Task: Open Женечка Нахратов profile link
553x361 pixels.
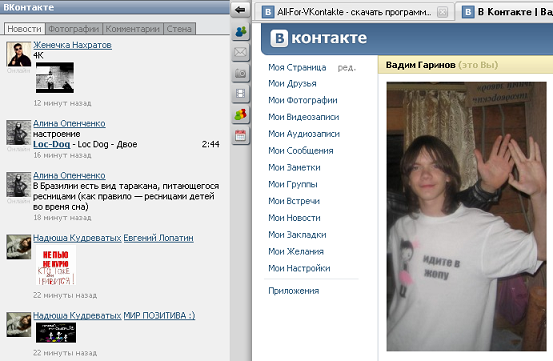Action: click(x=72, y=45)
